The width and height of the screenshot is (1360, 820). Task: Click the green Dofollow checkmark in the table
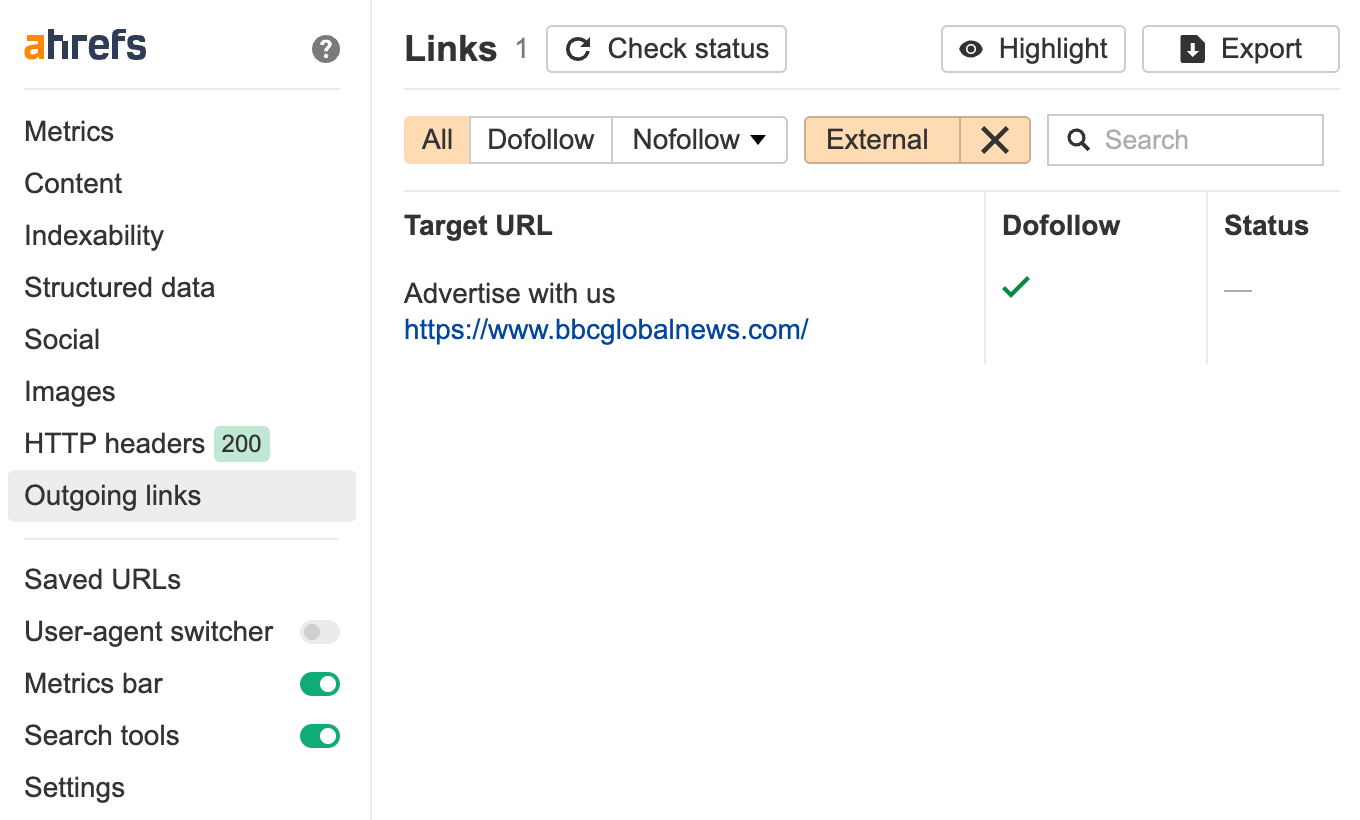pyautogui.click(x=1016, y=287)
